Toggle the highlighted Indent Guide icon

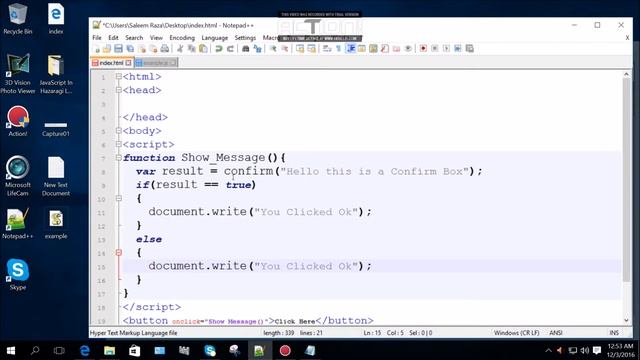coord(350,49)
